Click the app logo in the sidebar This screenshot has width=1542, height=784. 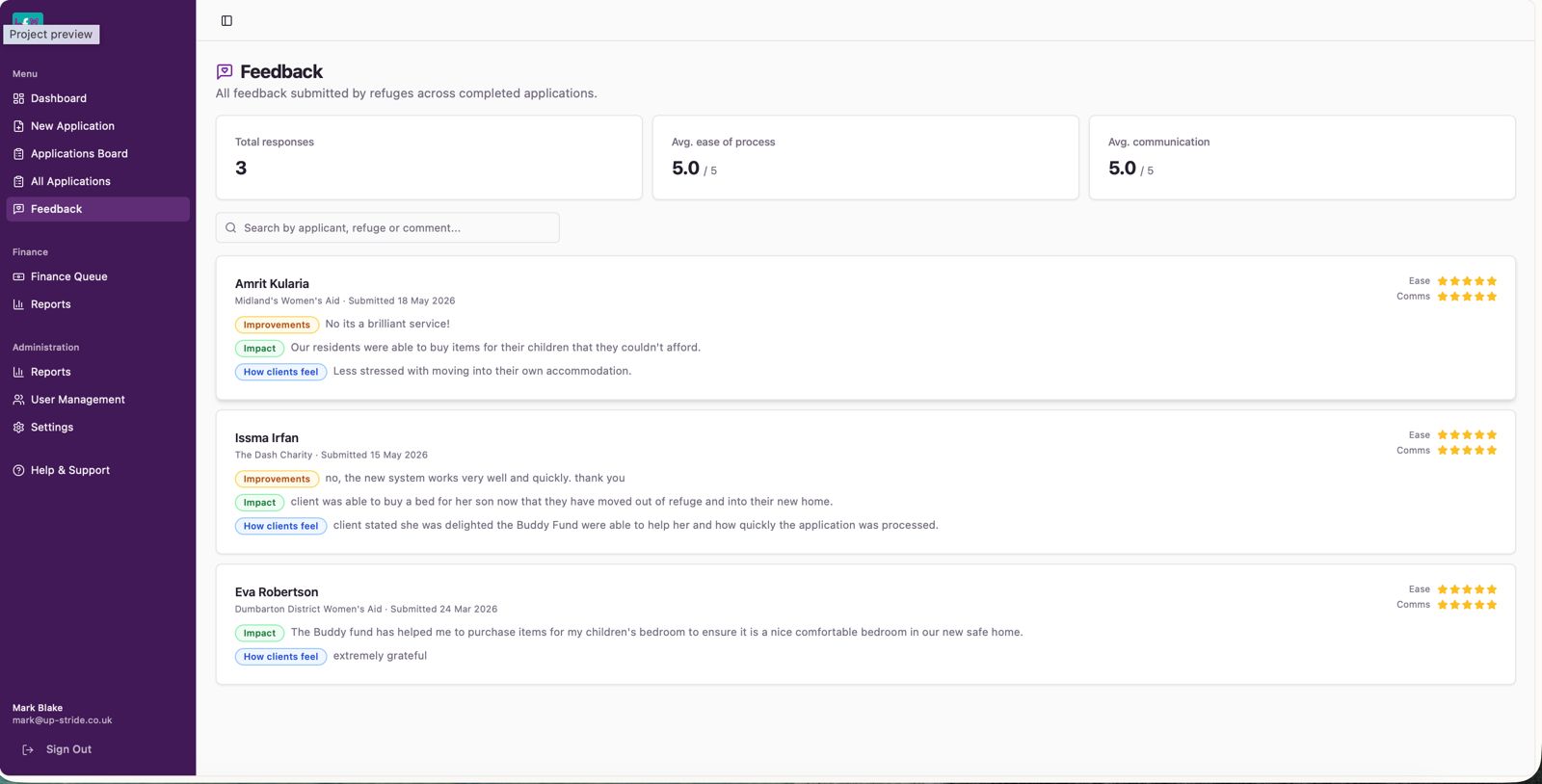[x=28, y=19]
